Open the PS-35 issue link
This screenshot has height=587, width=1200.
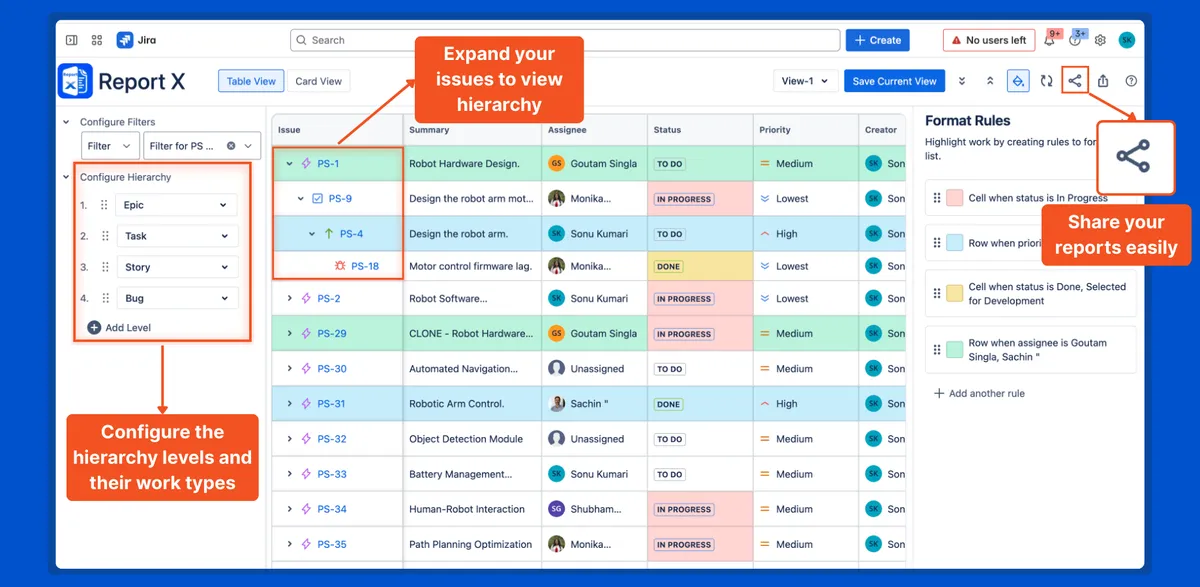pyautogui.click(x=332, y=545)
